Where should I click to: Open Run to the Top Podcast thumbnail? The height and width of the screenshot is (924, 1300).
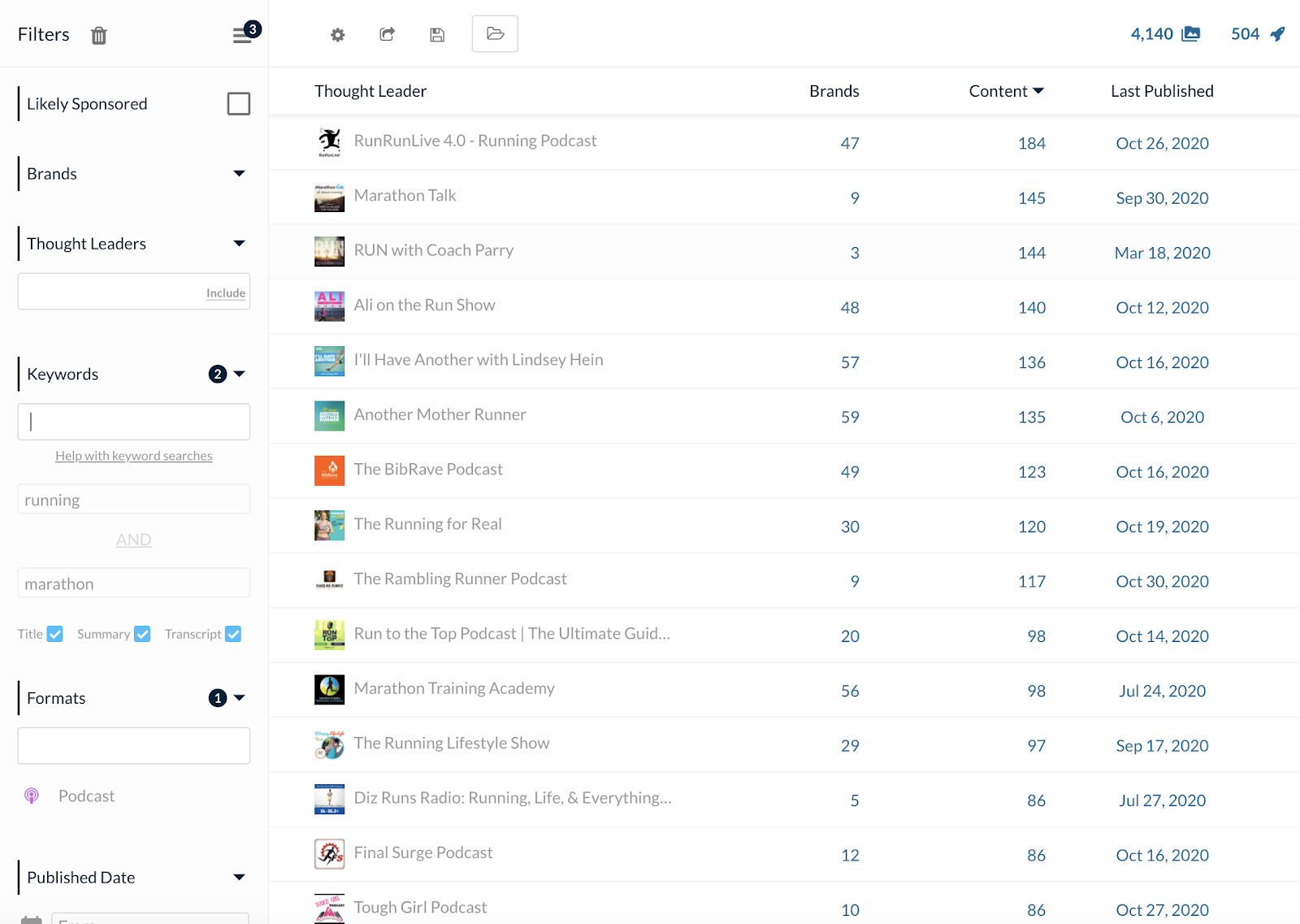[x=329, y=635]
